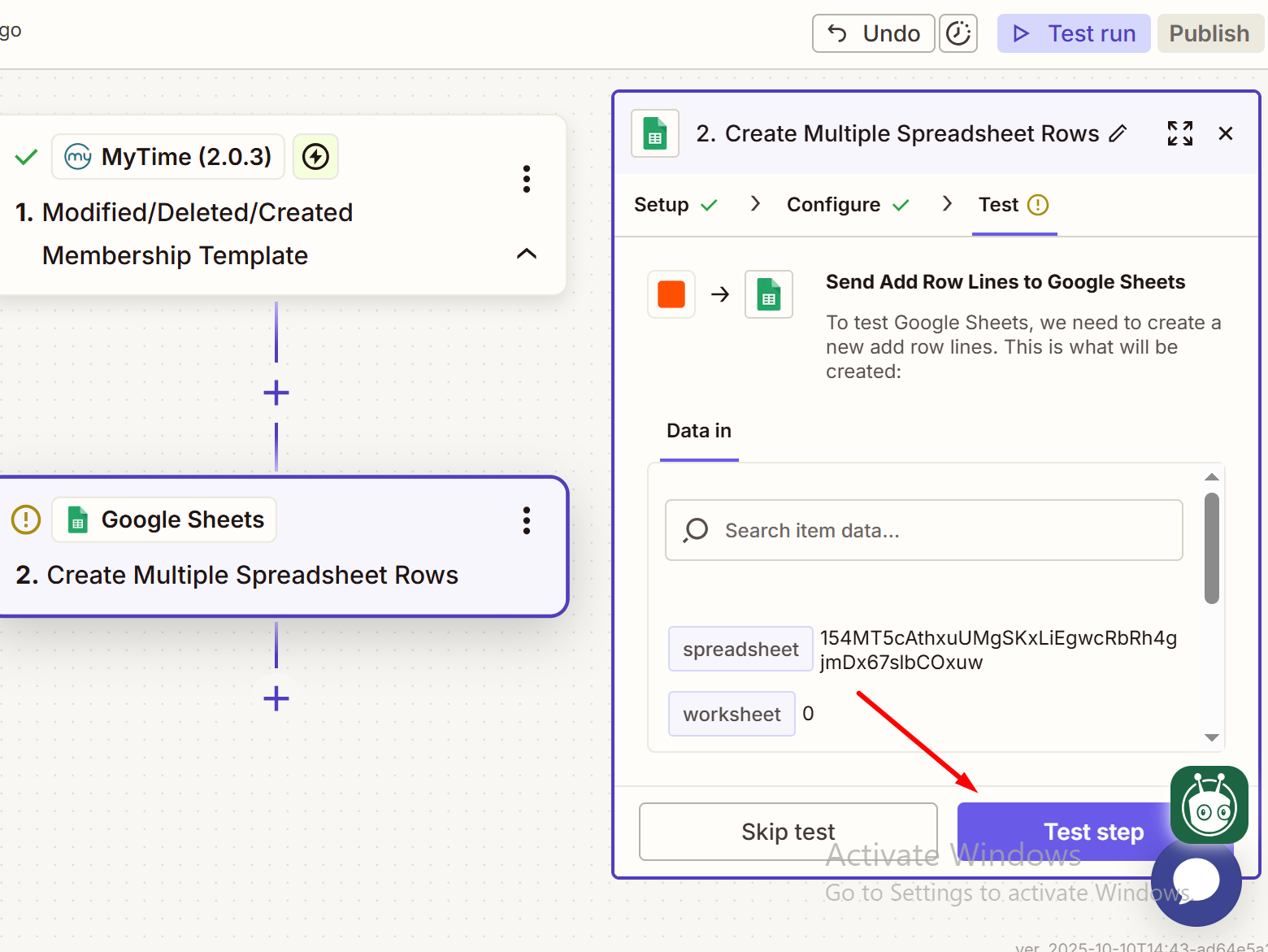The height and width of the screenshot is (952, 1268).
Task: Click data panel scroll up arrow
Action: point(1212,477)
